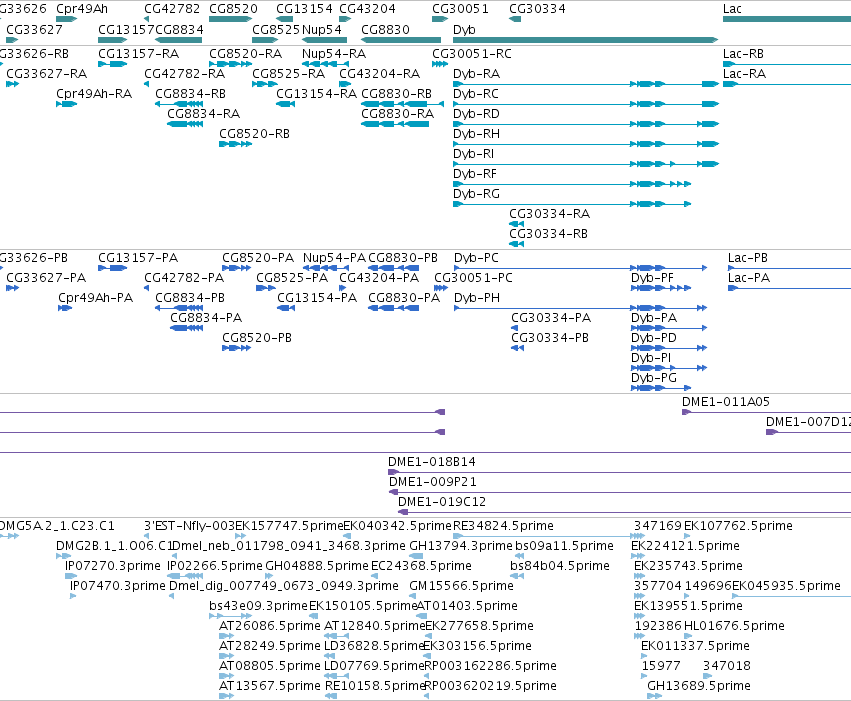Select EST IP07470.3prime

point(118,586)
